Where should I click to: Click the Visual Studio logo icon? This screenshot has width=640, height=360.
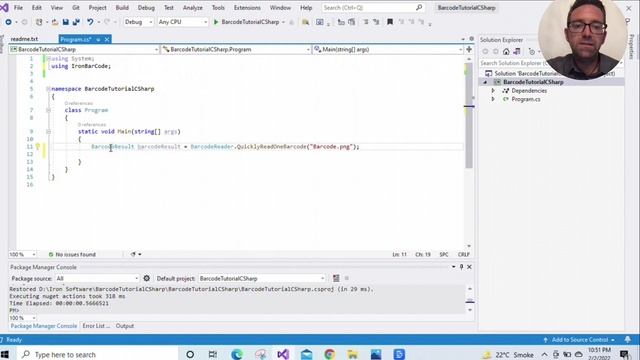coord(4,7)
